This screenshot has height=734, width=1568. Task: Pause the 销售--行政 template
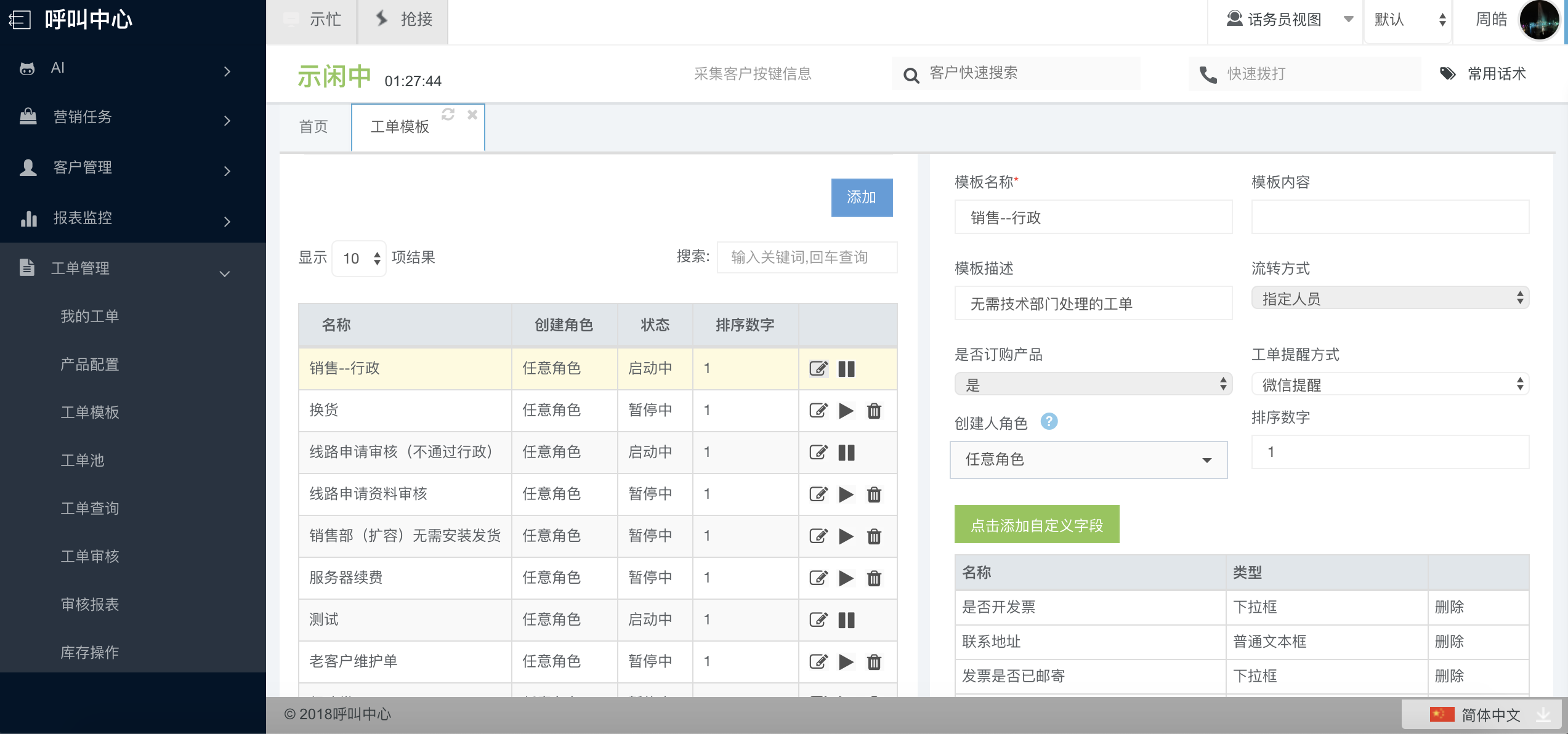click(x=846, y=369)
